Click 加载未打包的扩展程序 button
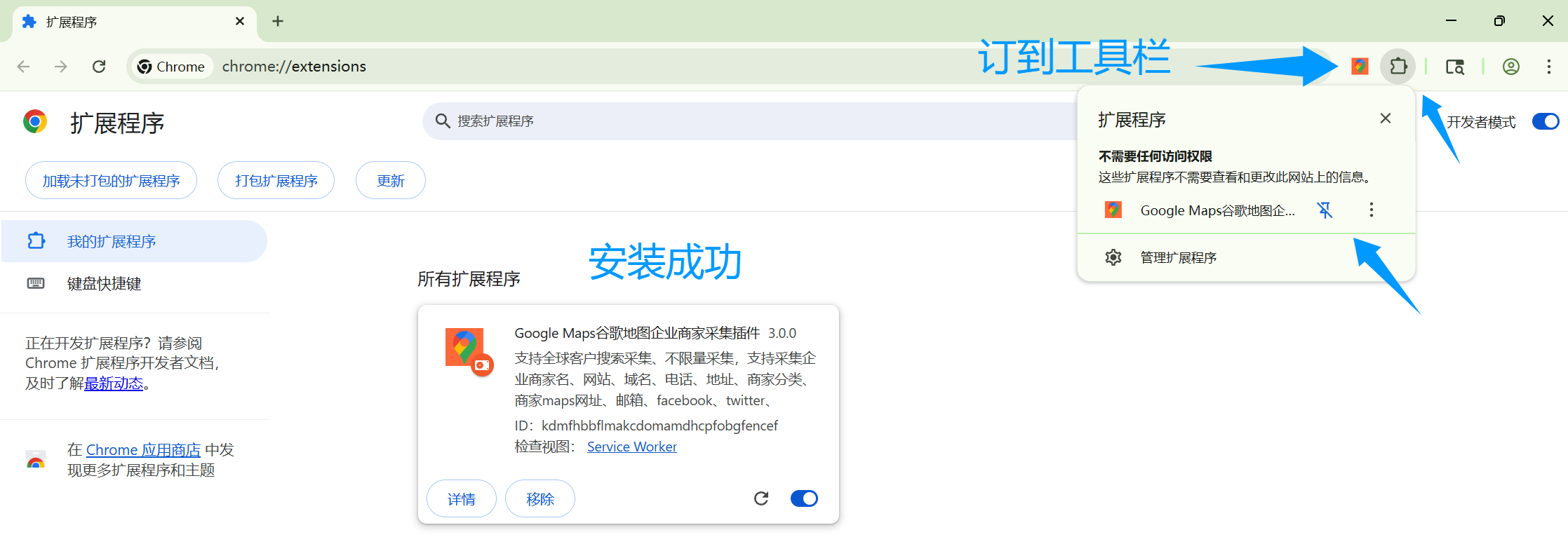Image resolution: width=1568 pixels, height=544 pixels. coord(111,180)
